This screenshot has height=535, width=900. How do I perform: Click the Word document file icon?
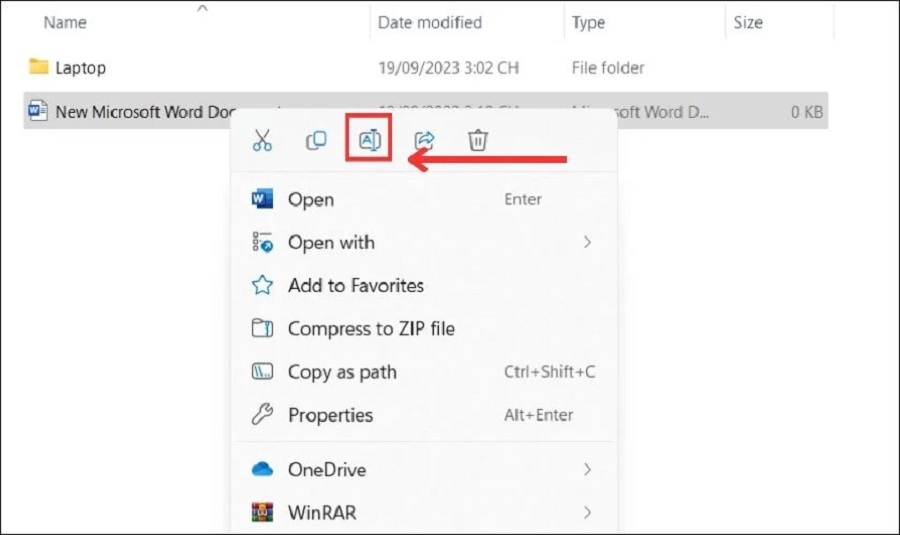(x=38, y=110)
